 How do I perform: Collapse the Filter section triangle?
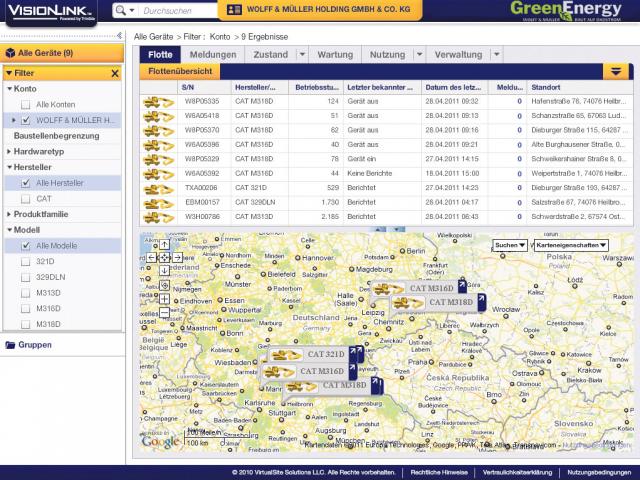(9, 73)
